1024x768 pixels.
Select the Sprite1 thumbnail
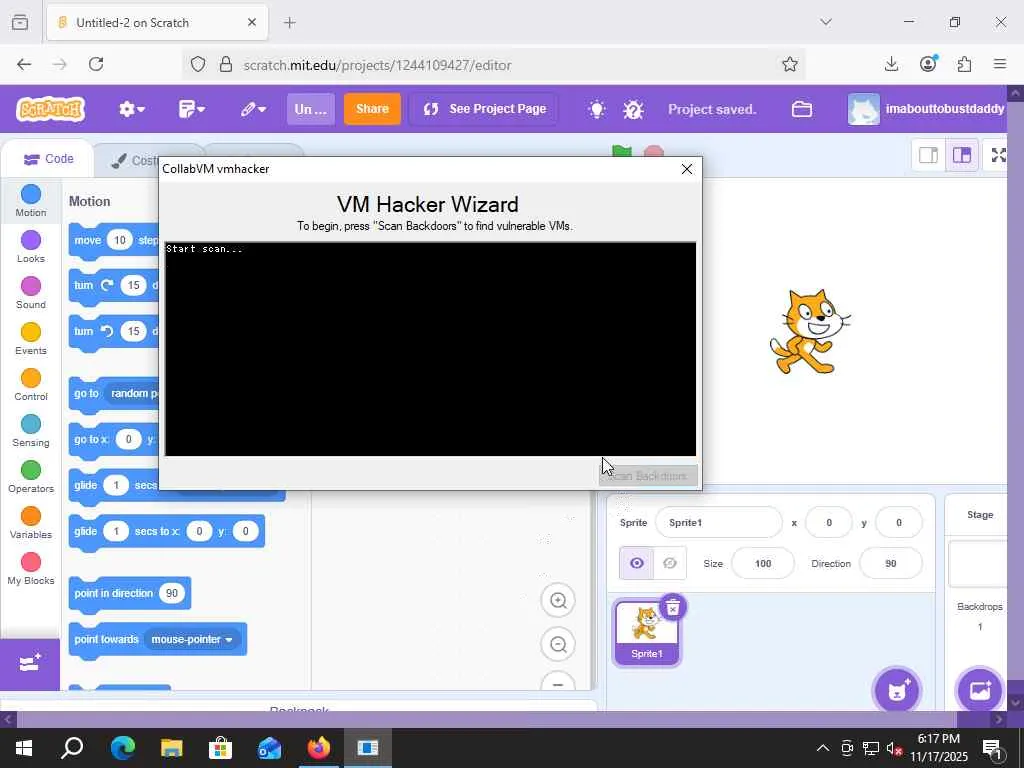[647, 632]
